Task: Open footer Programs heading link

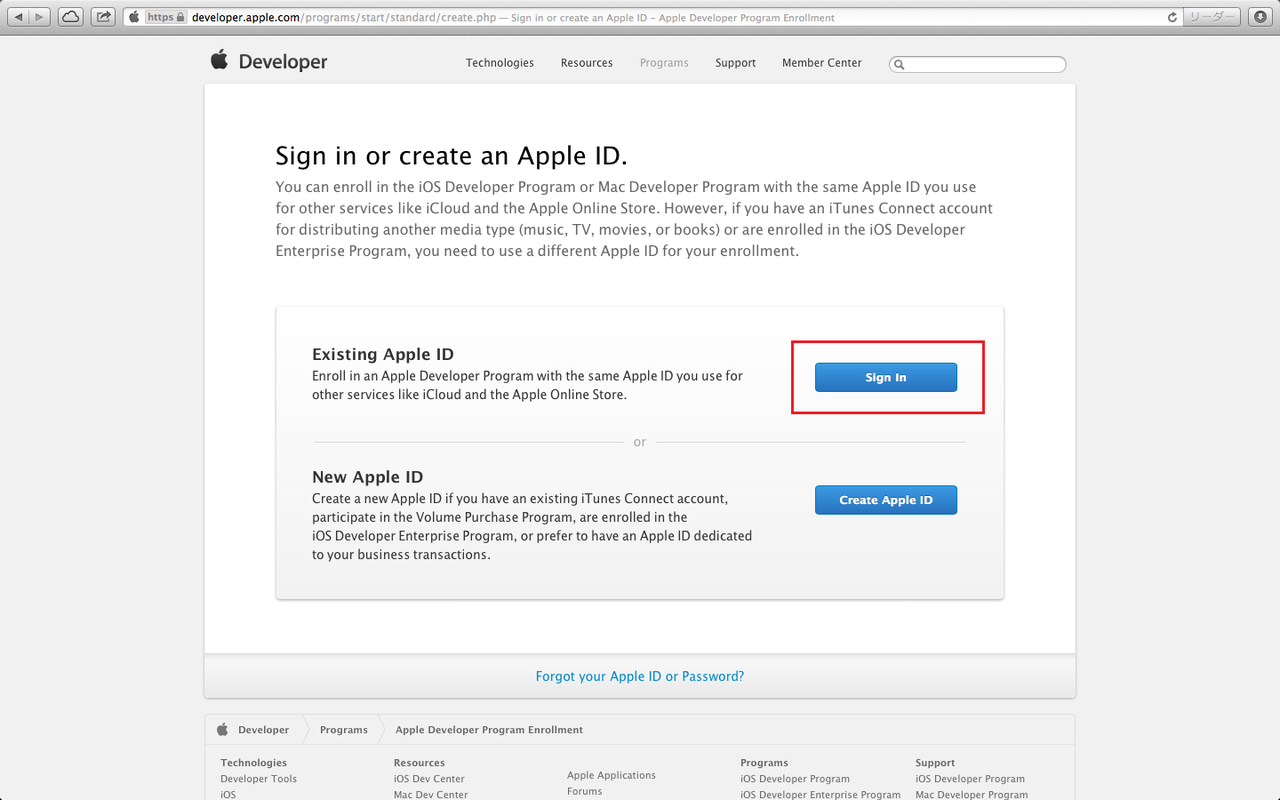Action: click(x=765, y=763)
